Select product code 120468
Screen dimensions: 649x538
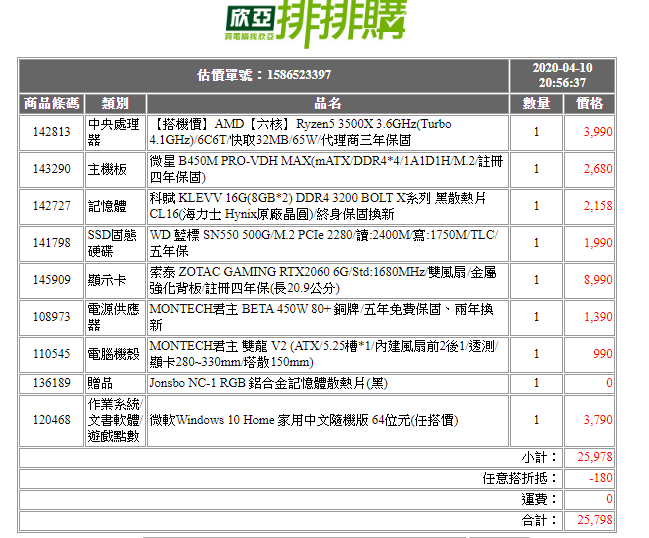coord(52,420)
